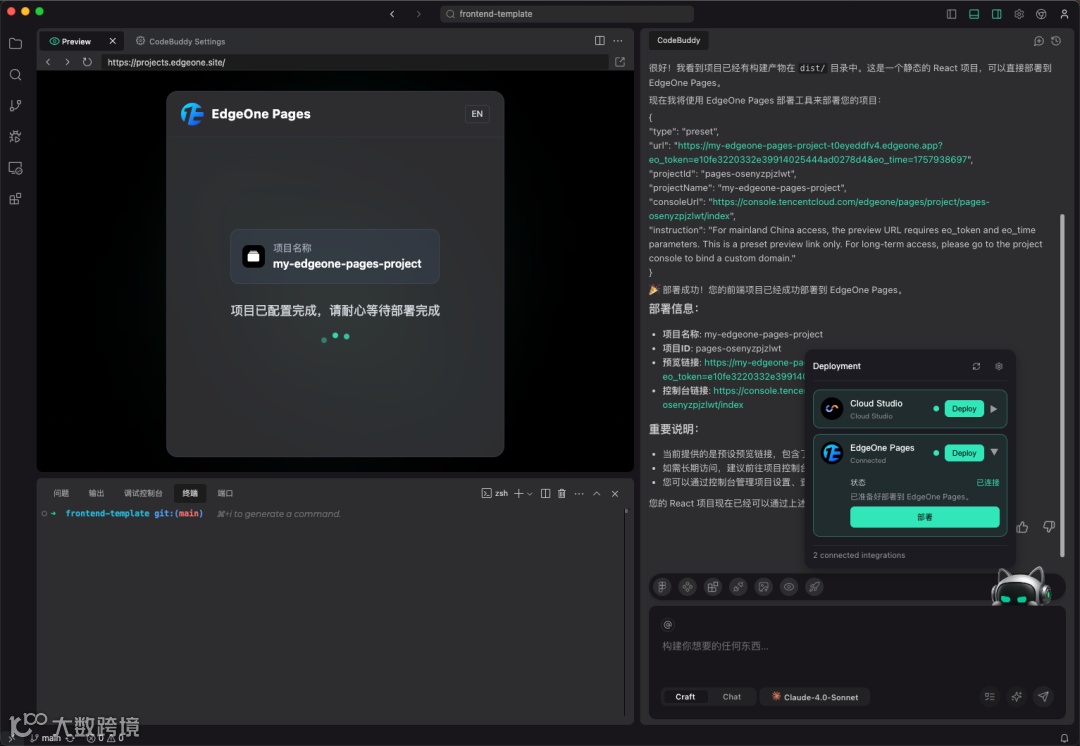The height and width of the screenshot is (746, 1080).
Task: Click the green 部署 button
Action: click(924, 517)
